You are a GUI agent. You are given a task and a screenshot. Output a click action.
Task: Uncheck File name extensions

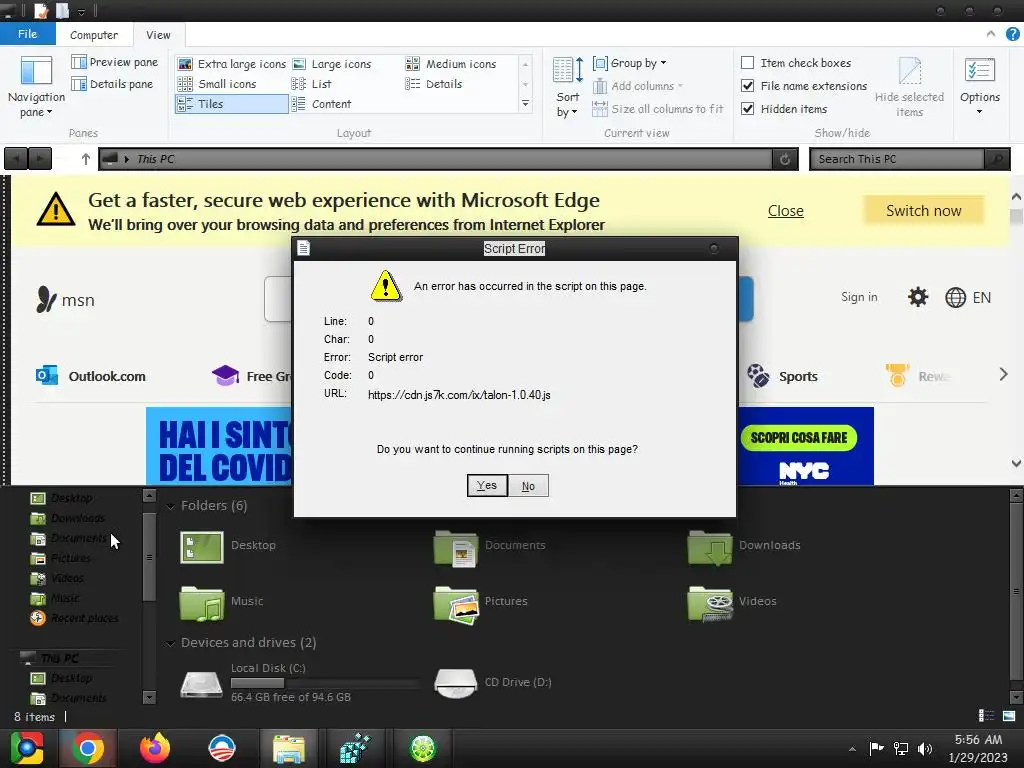click(x=748, y=86)
